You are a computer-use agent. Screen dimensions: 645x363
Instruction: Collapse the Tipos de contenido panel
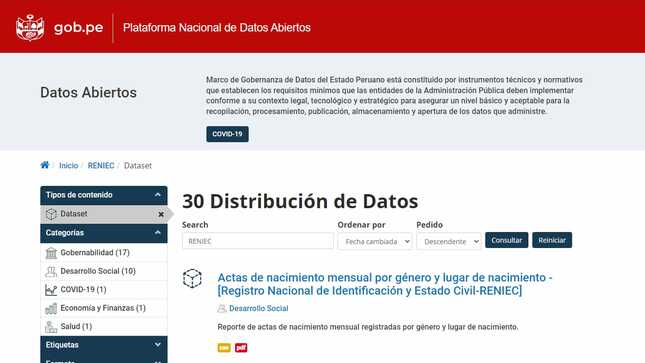pyautogui.click(x=158, y=195)
